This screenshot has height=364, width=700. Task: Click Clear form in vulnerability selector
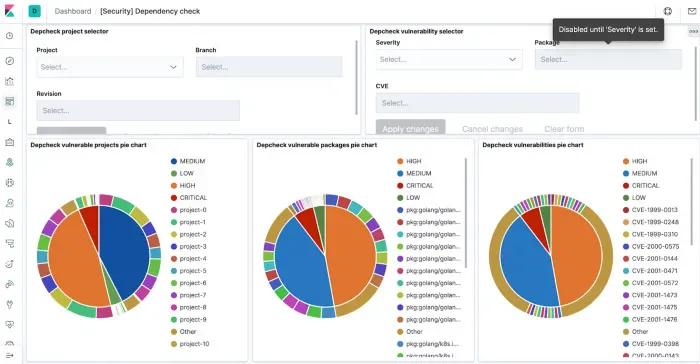564,129
